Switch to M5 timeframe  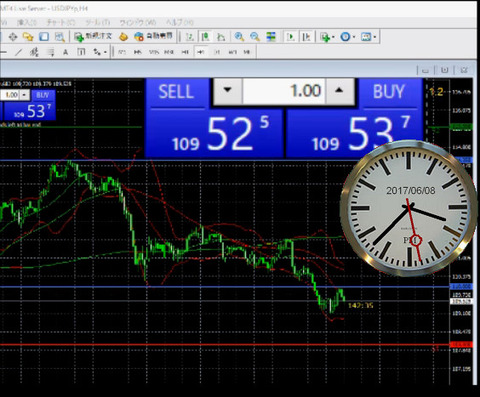137,52
